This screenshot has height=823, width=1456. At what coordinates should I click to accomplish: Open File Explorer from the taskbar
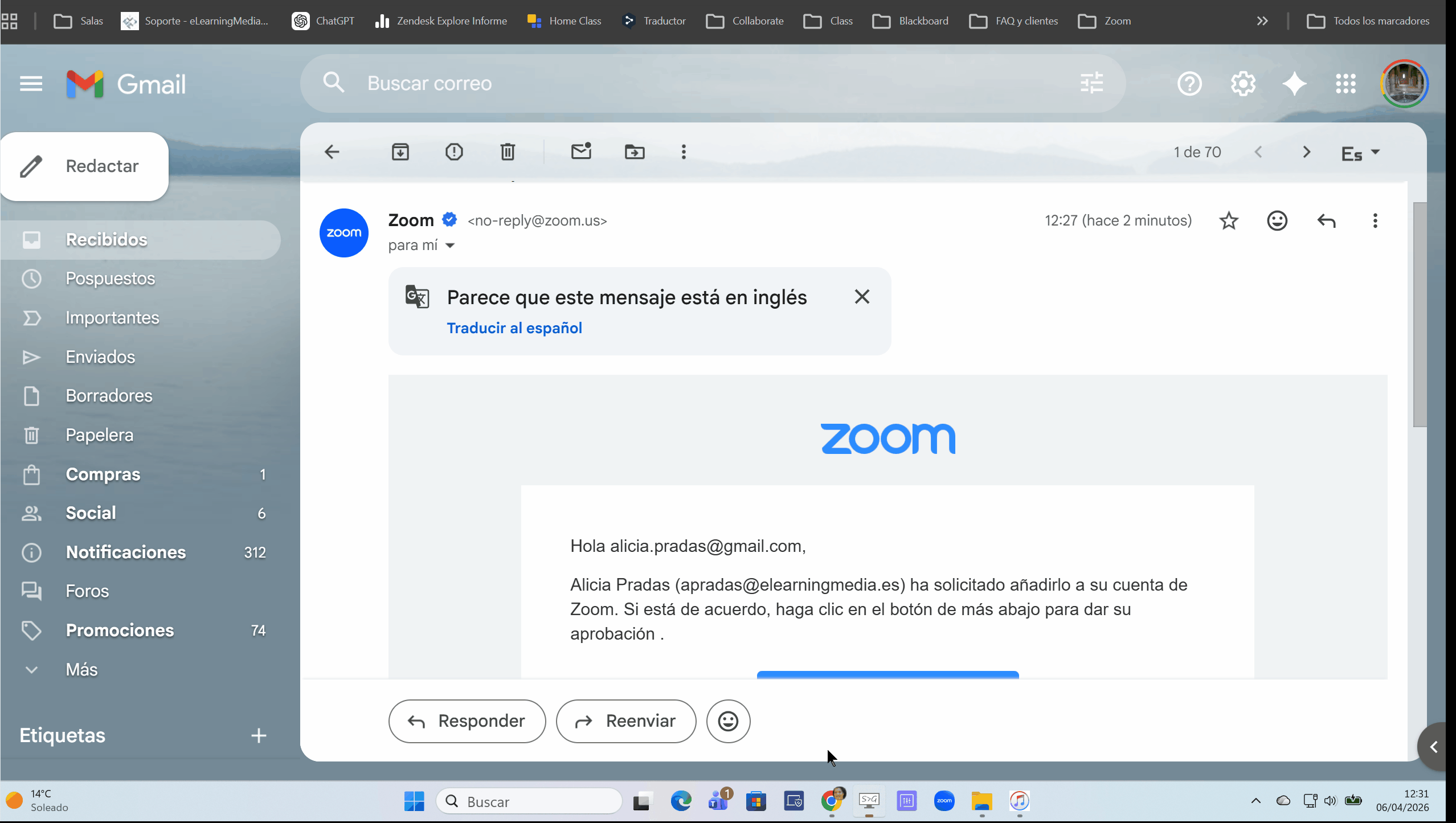click(x=981, y=801)
